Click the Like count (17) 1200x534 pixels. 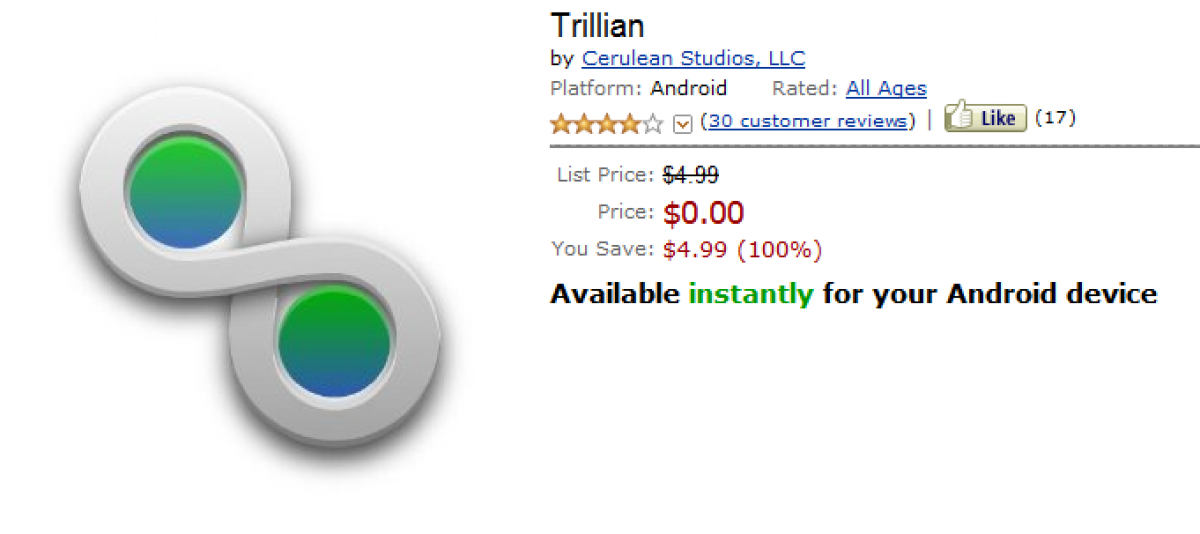(x=1055, y=118)
